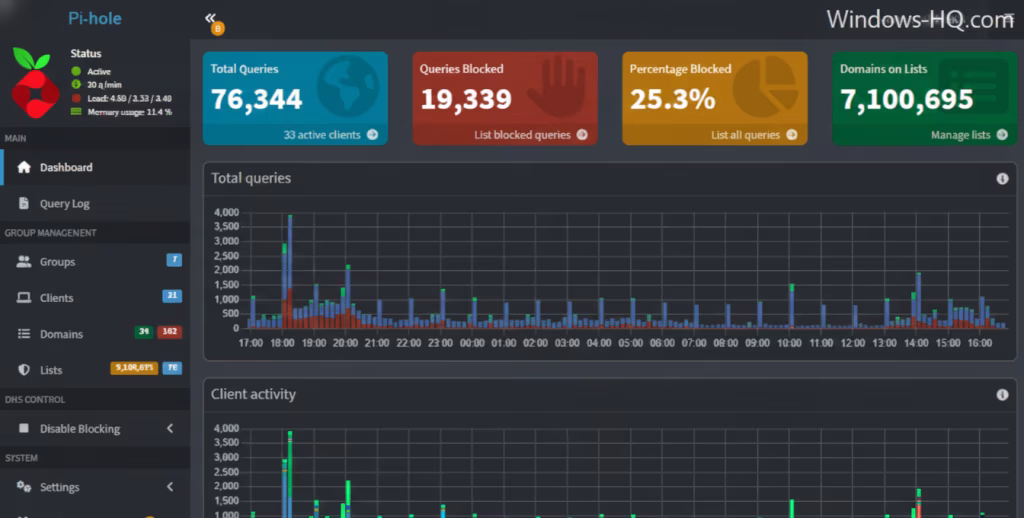Click the blue Lists count badge
Image resolution: width=1024 pixels, height=518 pixels.
tap(172, 368)
